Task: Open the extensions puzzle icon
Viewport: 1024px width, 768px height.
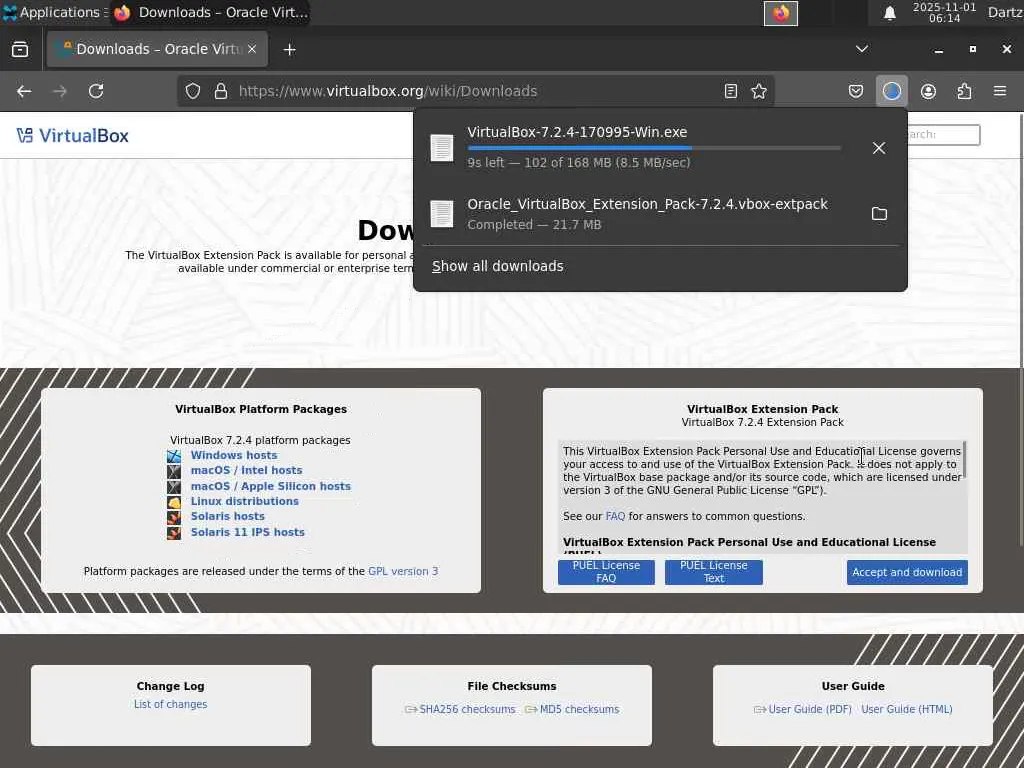Action: [x=964, y=91]
